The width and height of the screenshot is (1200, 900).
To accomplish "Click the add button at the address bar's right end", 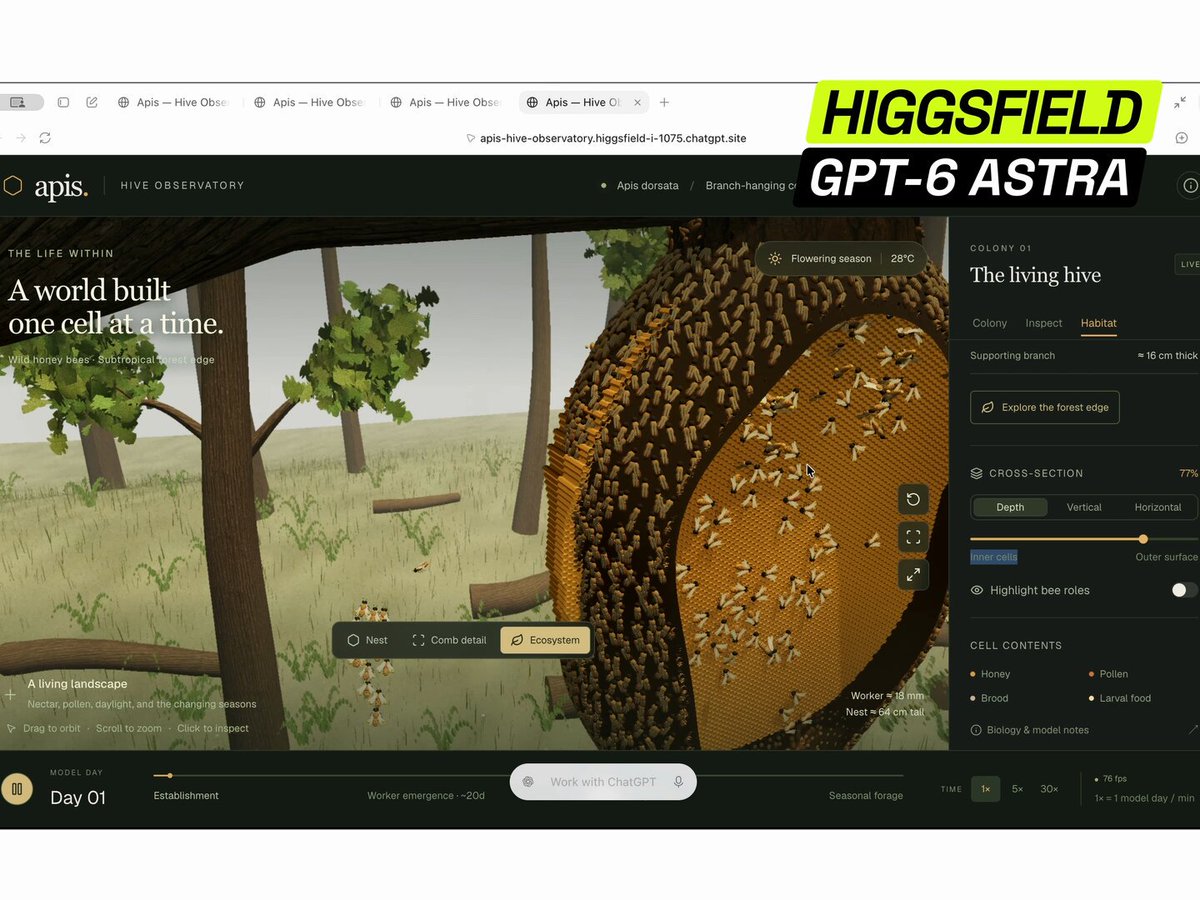I will [1183, 138].
